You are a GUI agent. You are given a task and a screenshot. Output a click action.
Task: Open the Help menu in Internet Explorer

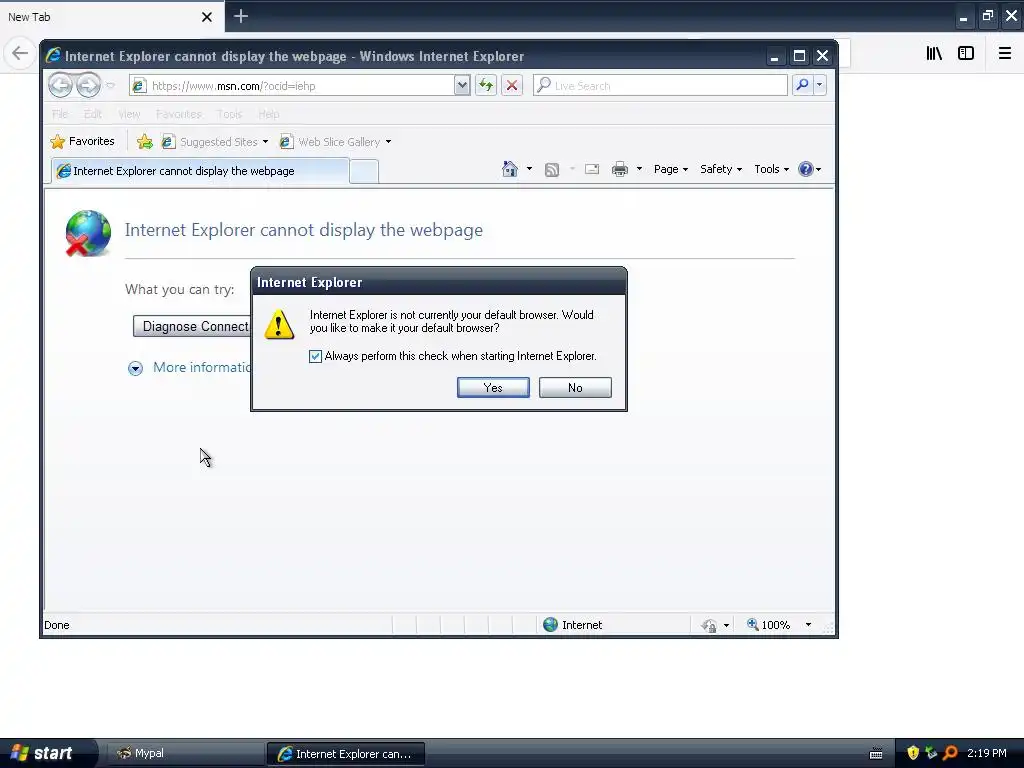tap(268, 114)
